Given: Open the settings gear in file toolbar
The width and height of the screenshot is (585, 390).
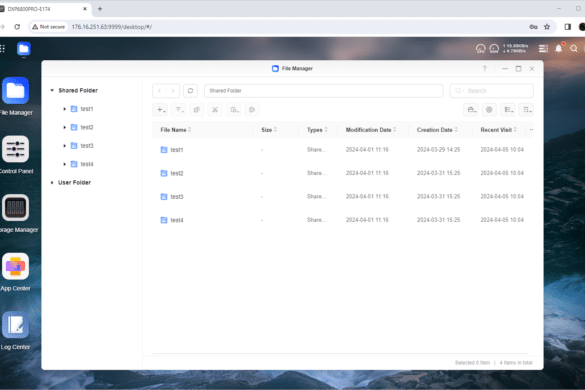Looking at the screenshot, I should 489,110.
